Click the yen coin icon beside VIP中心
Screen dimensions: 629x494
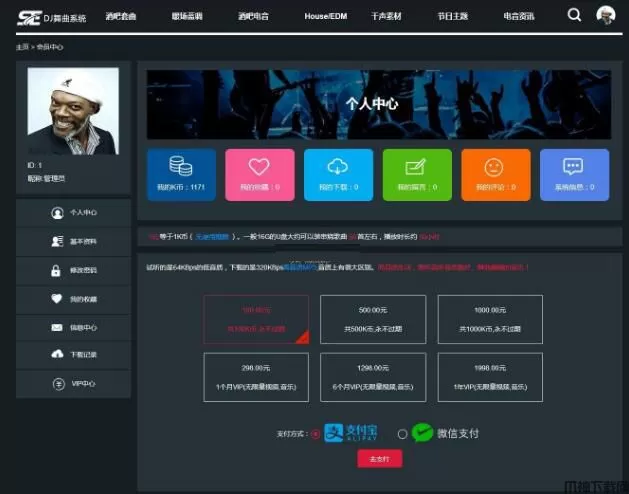59,384
